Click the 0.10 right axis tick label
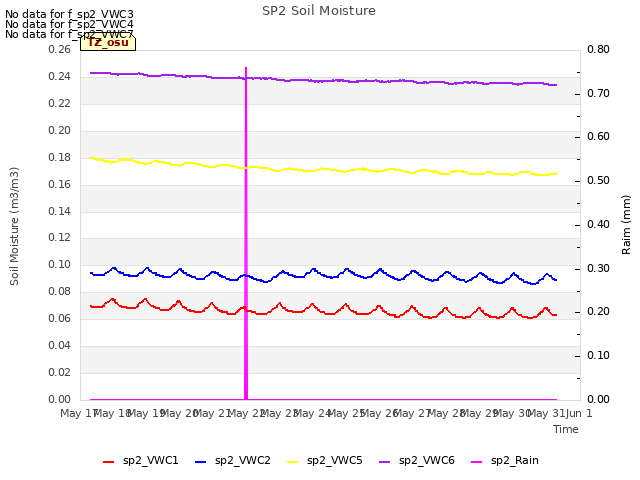 [x=598, y=356]
